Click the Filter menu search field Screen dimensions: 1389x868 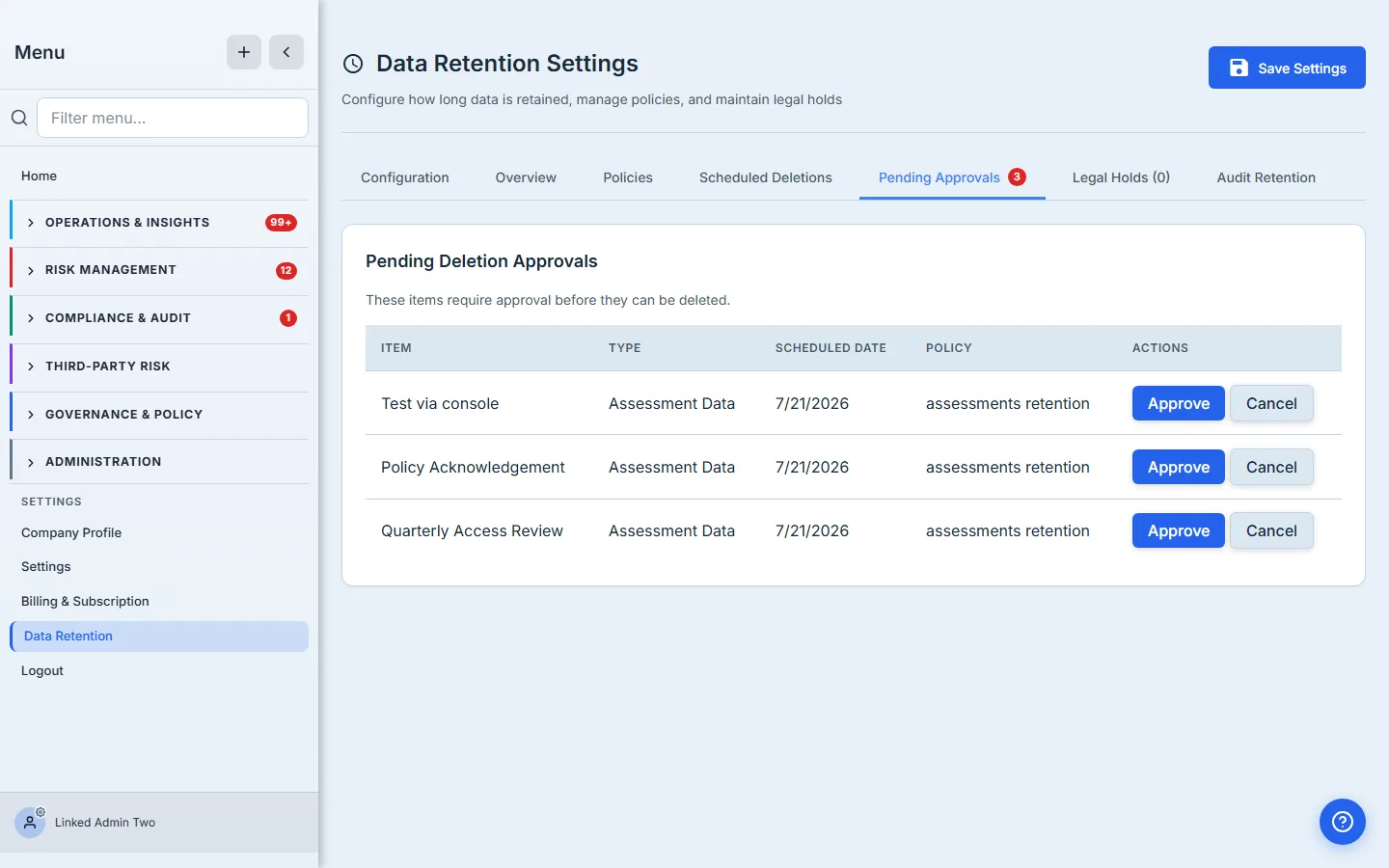[x=173, y=118]
